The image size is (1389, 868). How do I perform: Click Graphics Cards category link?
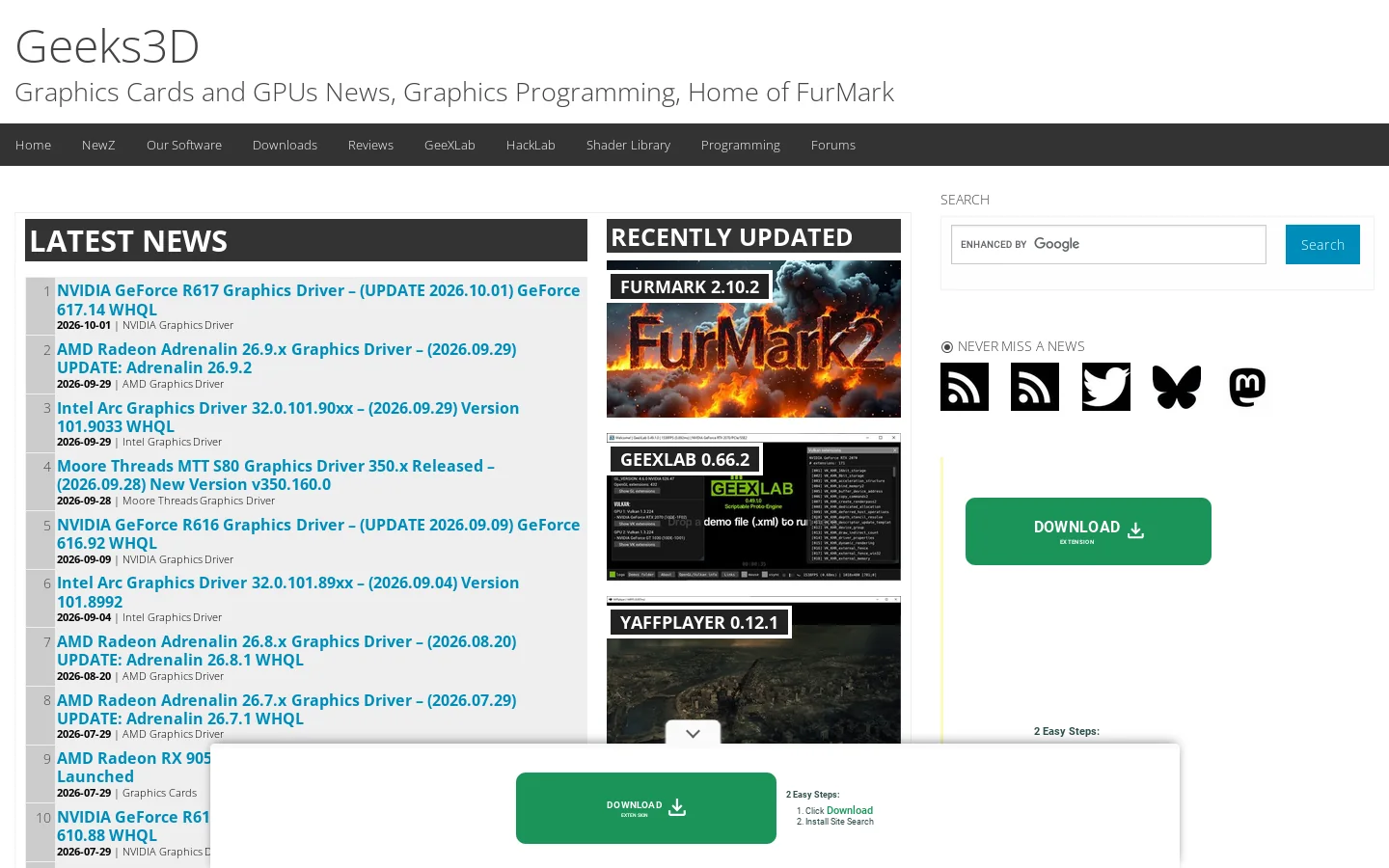click(x=159, y=793)
